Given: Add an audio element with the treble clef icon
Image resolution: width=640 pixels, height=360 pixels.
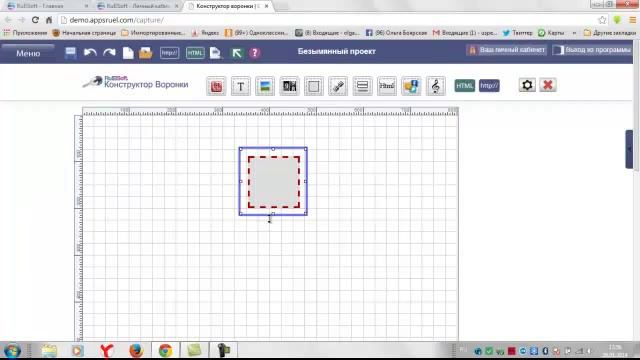Looking at the screenshot, I should [x=436, y=86].
